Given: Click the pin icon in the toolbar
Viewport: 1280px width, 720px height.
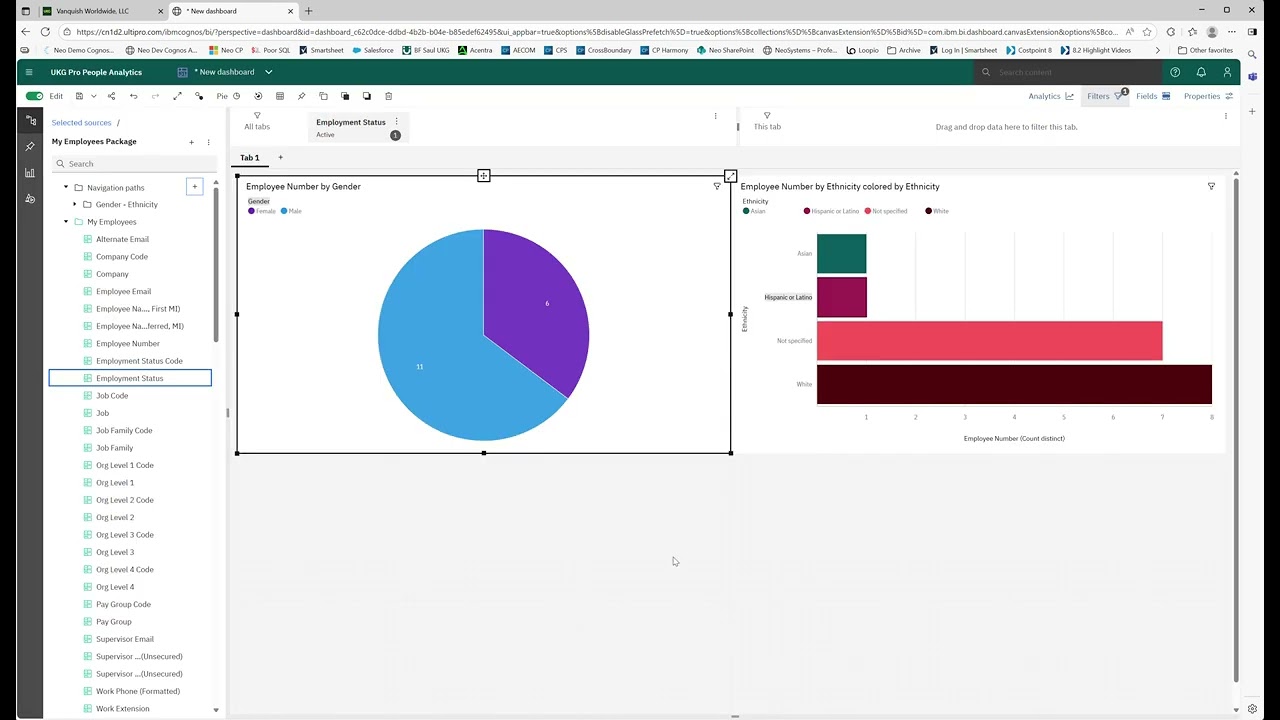Looking at the screenshot, I should tap(301, 96).
